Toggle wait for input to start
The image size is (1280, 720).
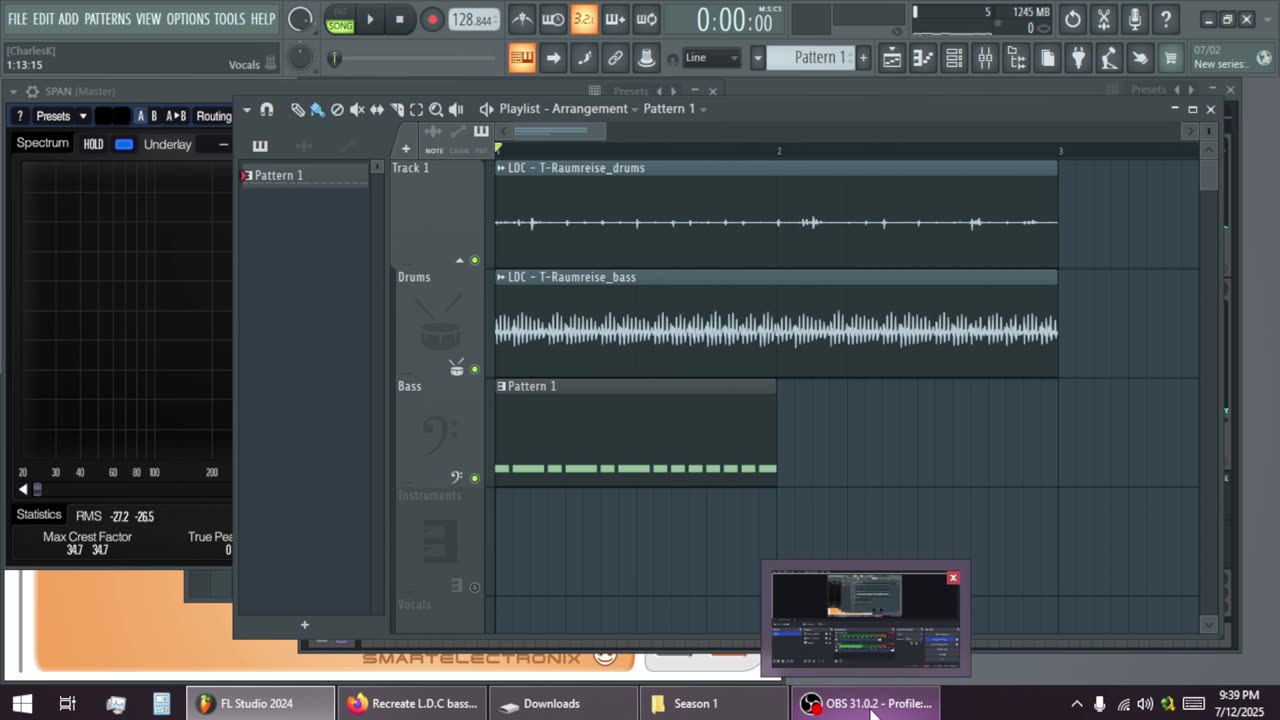coord(553,19)
